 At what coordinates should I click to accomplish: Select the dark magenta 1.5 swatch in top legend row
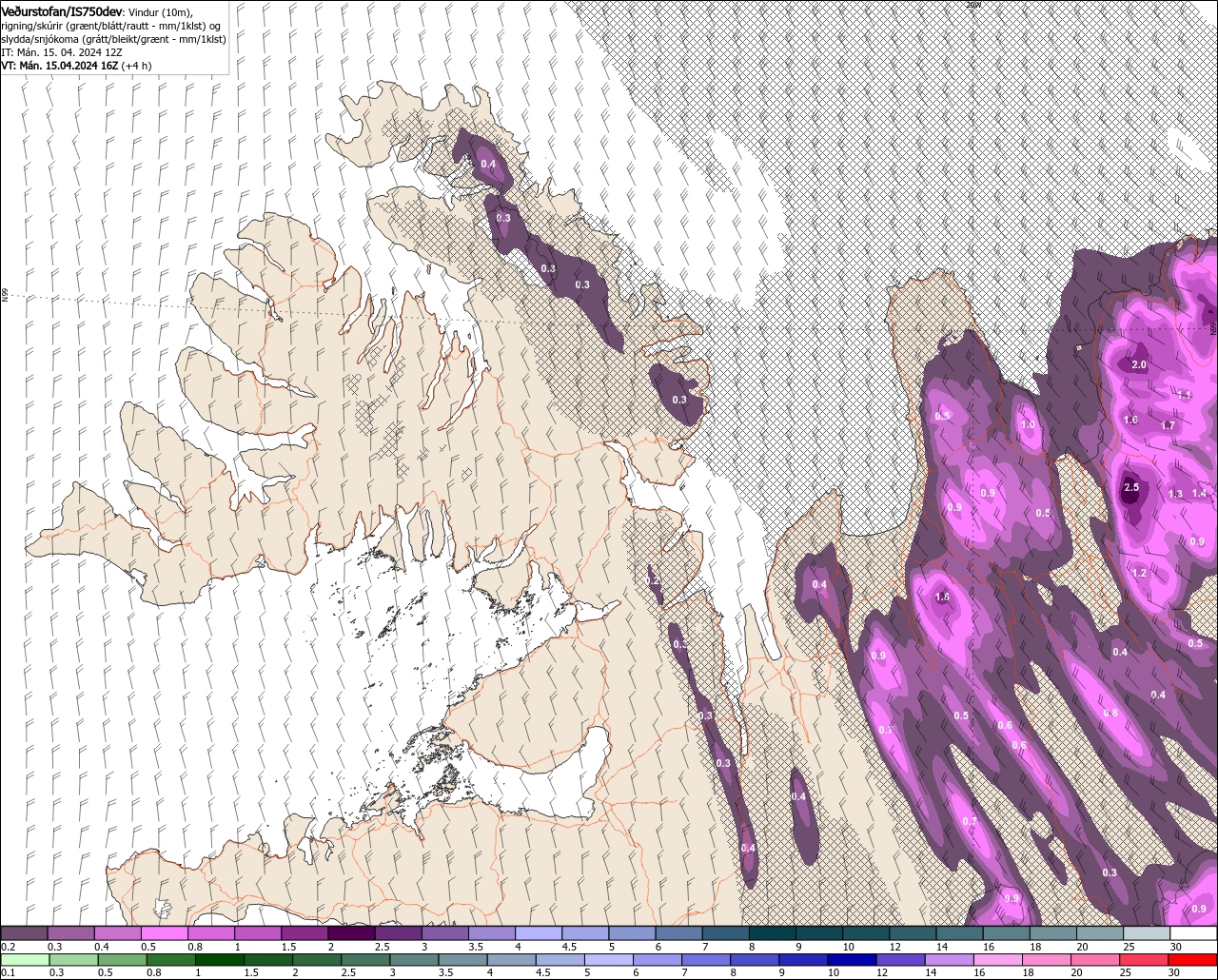tap(305, 934)
